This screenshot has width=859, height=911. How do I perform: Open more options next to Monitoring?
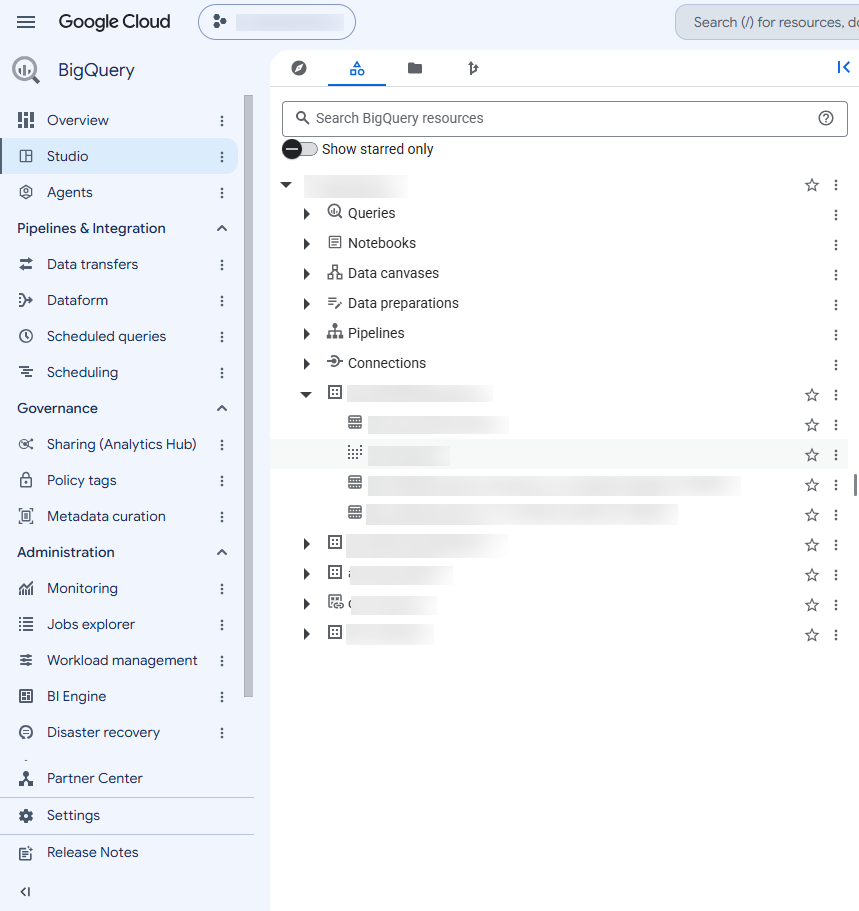221,589
